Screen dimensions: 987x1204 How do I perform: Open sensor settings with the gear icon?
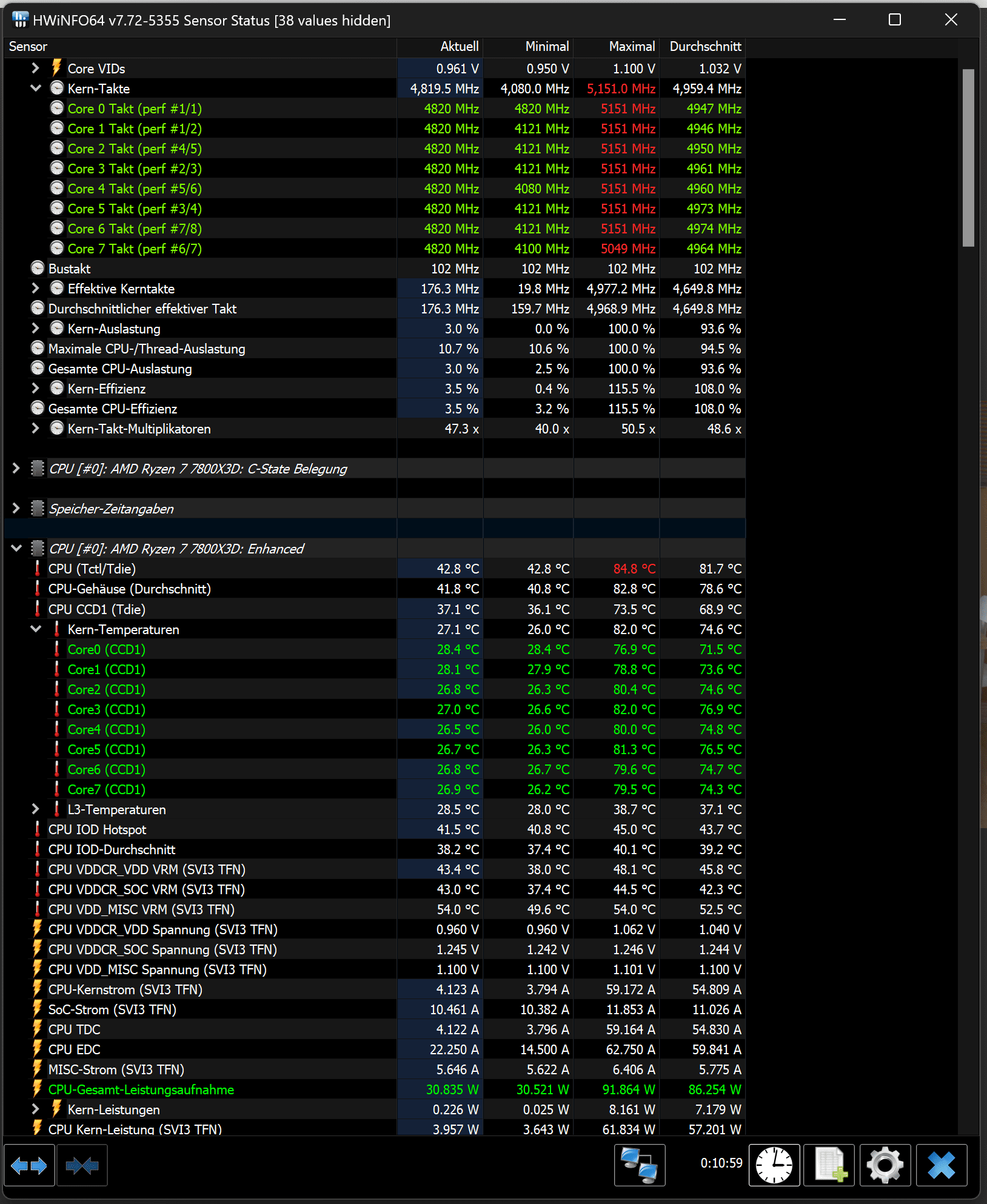pyautogui.click(x=885, y=1165)
